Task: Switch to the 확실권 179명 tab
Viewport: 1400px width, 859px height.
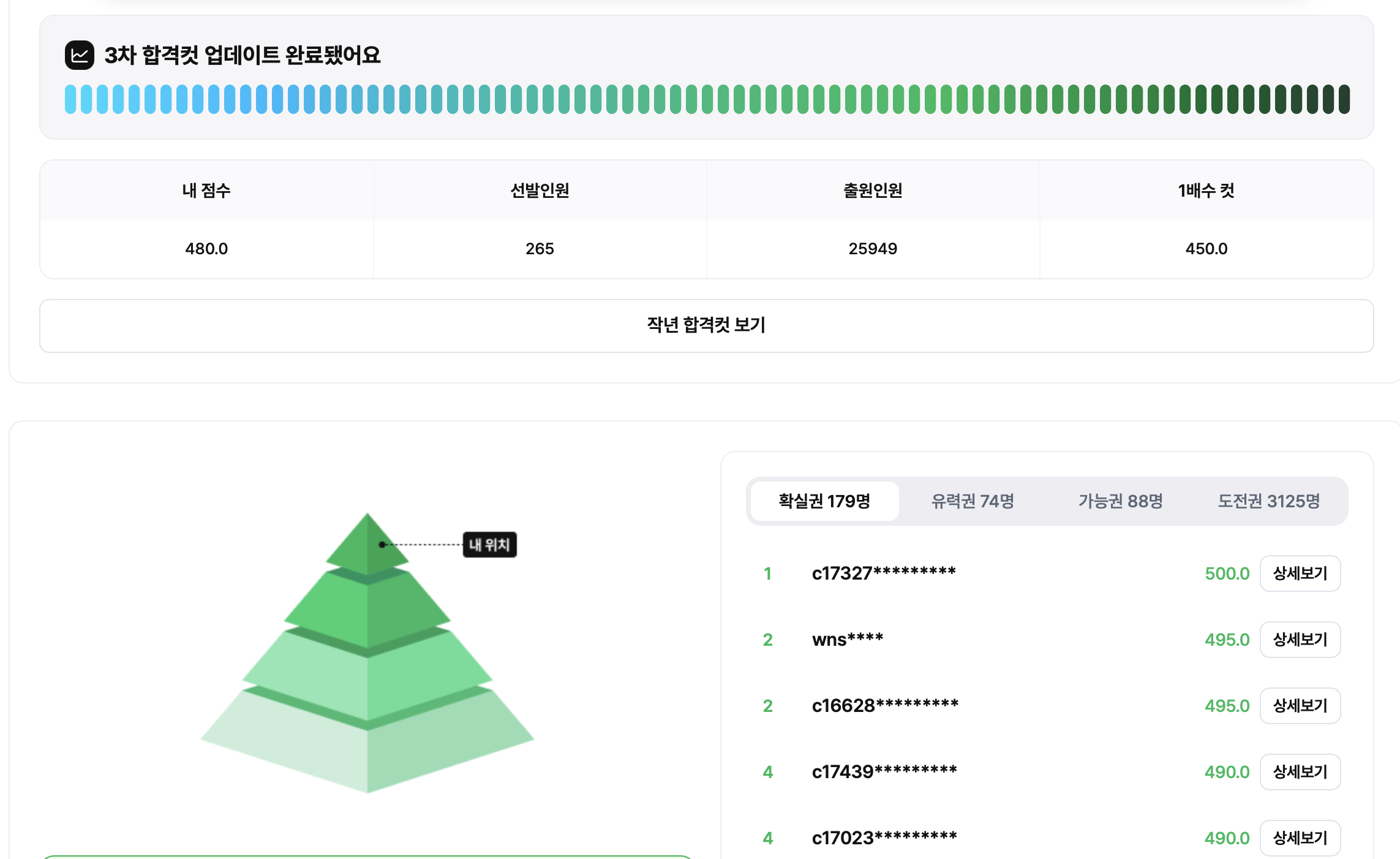Action: click(x=824, y=501)
